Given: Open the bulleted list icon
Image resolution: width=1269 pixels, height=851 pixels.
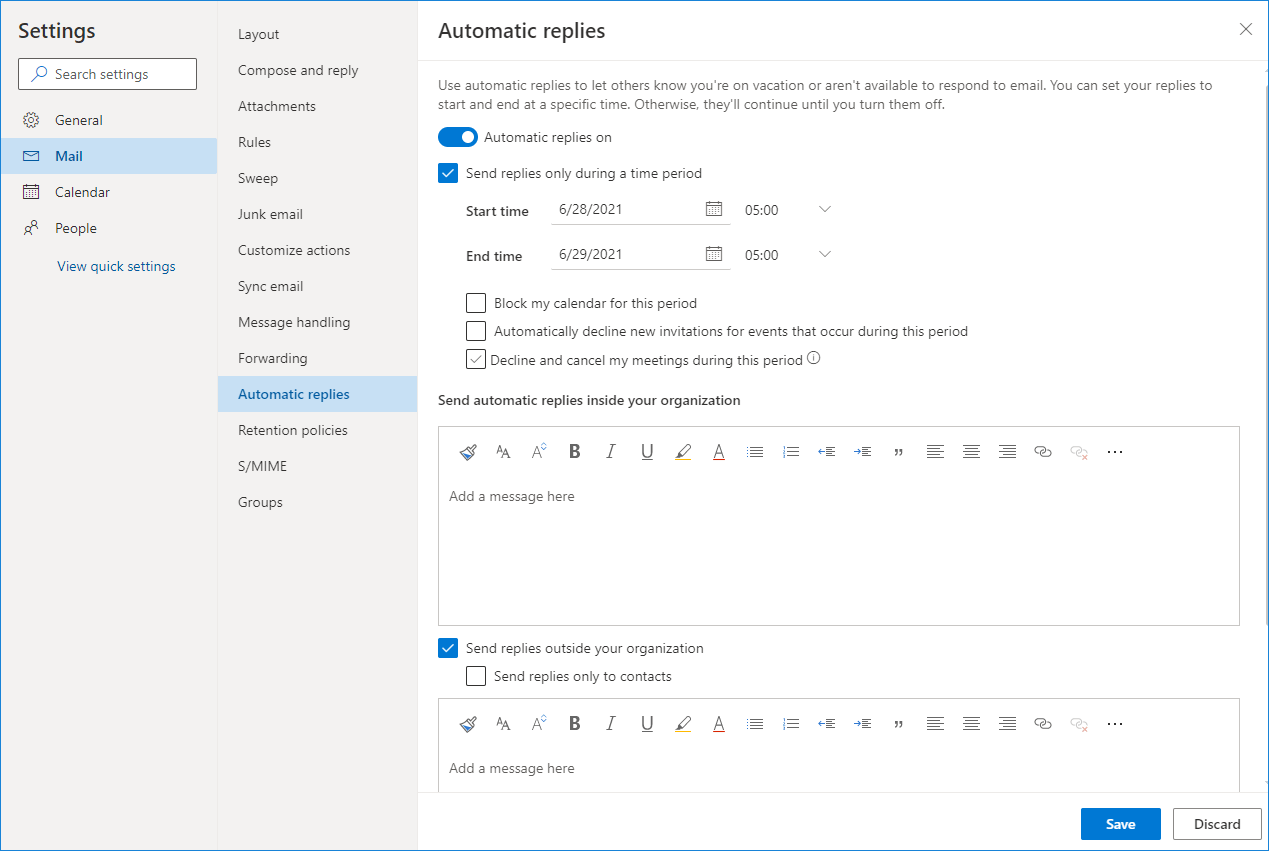Looking at the screenshot, I should click(755, 451).
